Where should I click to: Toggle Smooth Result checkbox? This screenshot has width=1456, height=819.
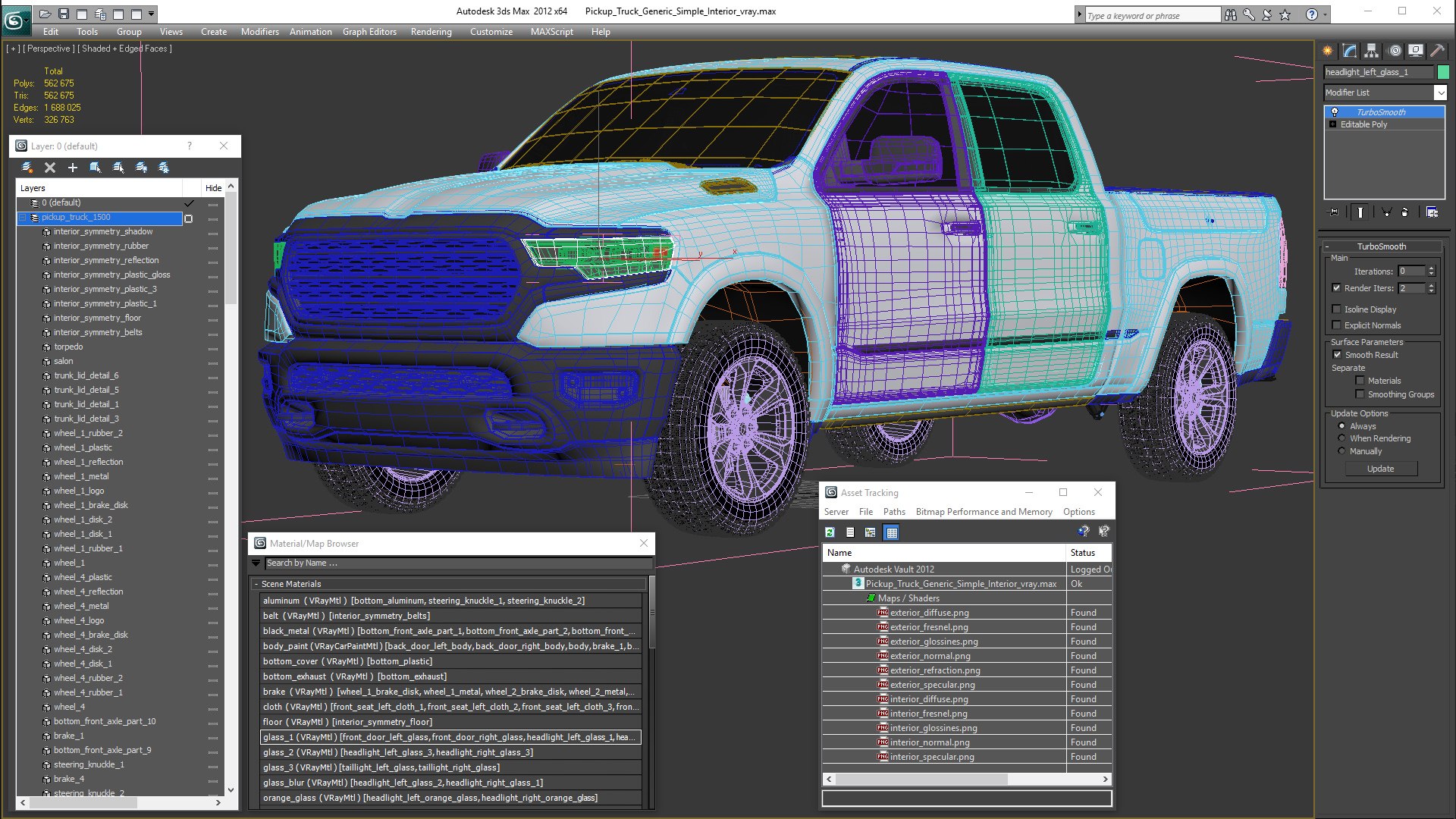click(1338, 355)
